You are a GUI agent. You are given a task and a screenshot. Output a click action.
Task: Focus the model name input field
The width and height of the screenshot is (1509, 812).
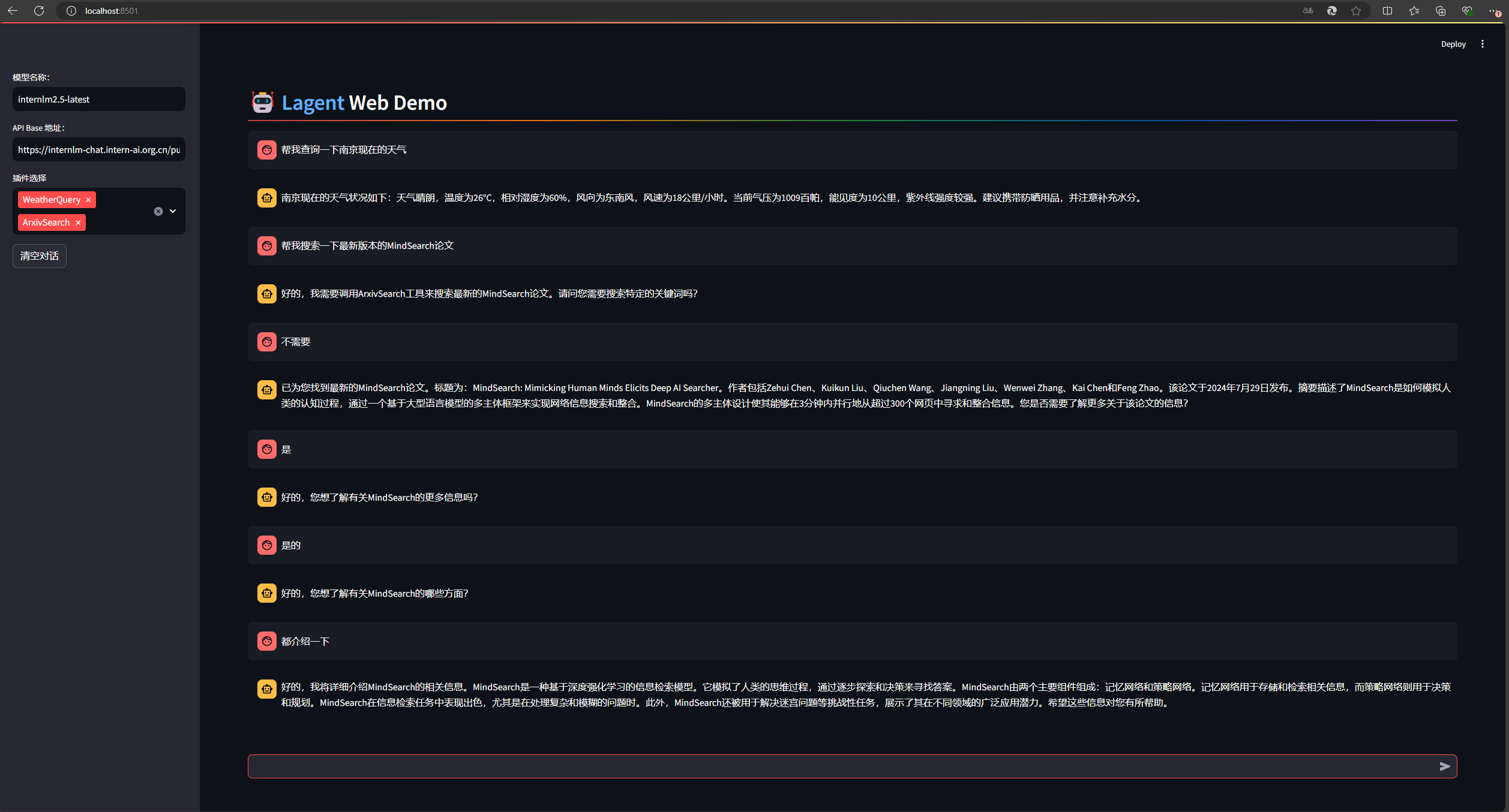point(98,100)
